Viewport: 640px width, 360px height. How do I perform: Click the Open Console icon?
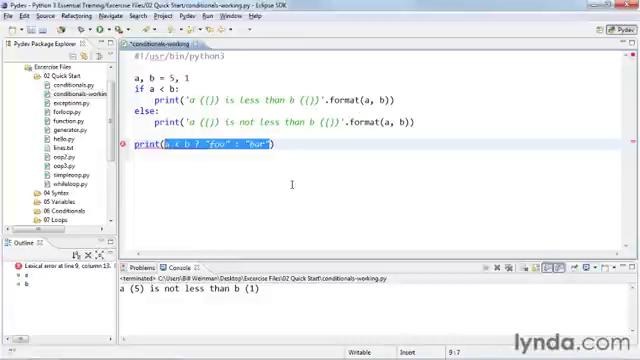tap(605, 268)
